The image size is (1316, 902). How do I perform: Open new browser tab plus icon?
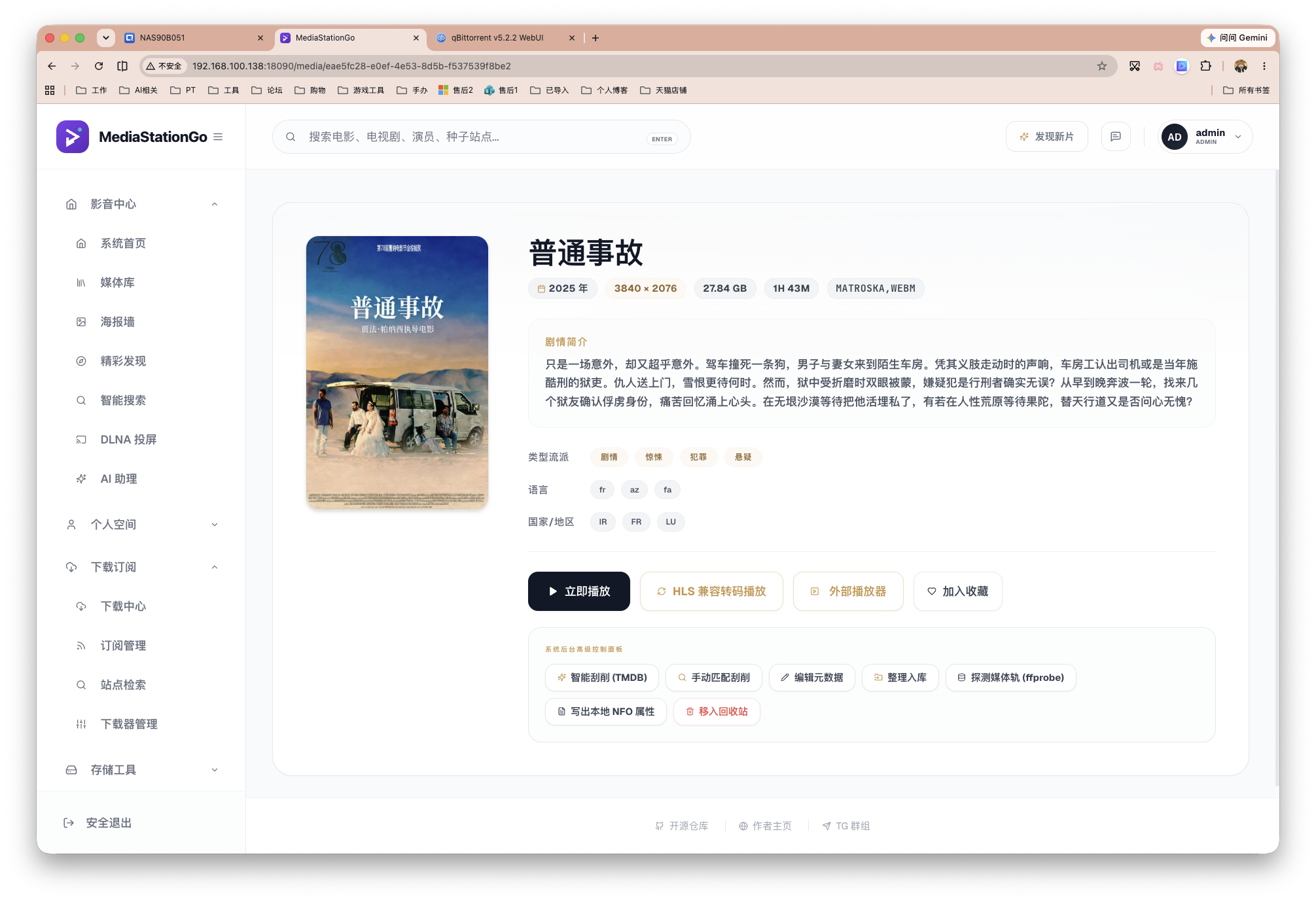point(596,38)
